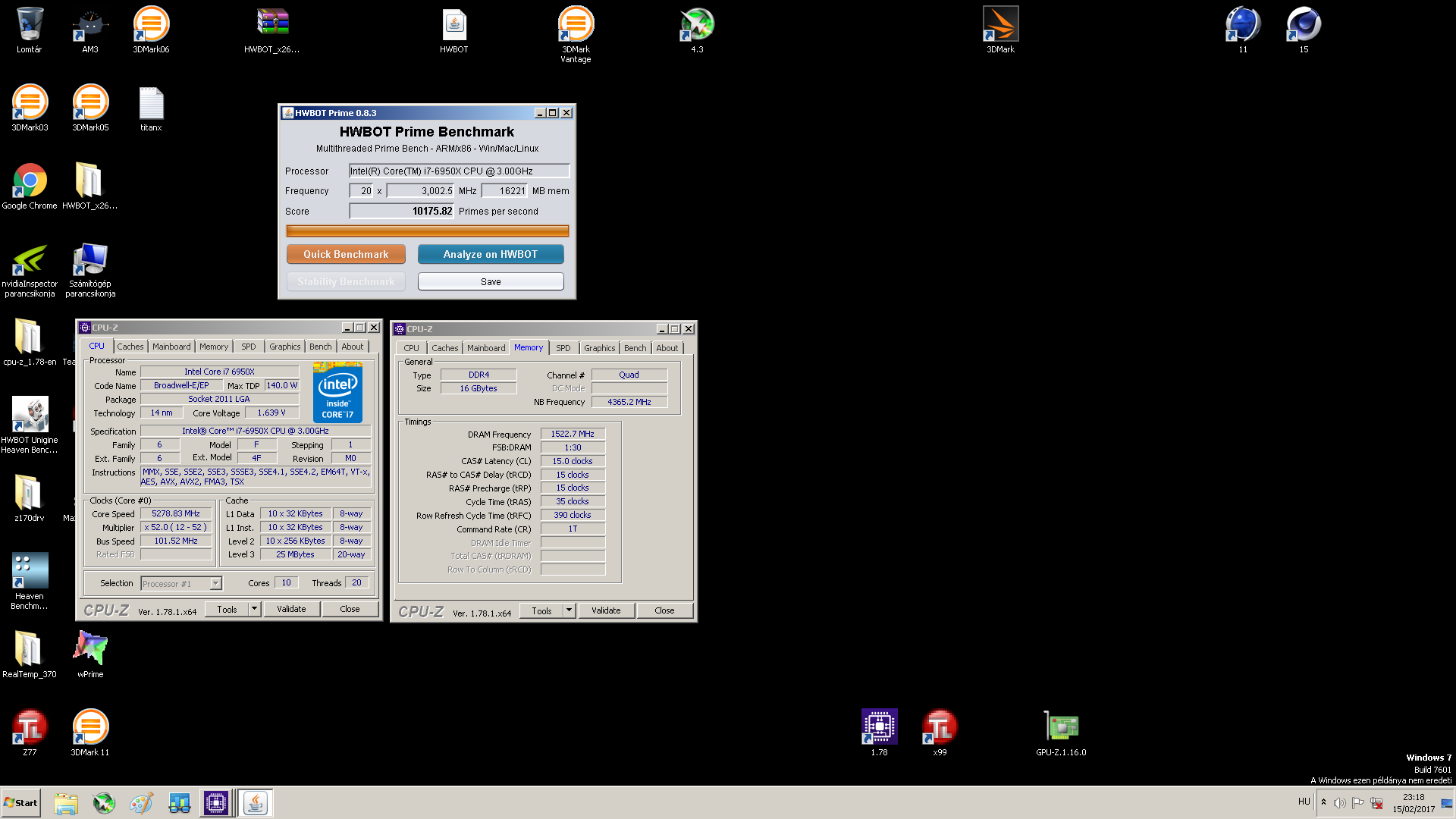Open the Cinebench 15 shortcut

pyautogui.click(x=1304, y=30)
